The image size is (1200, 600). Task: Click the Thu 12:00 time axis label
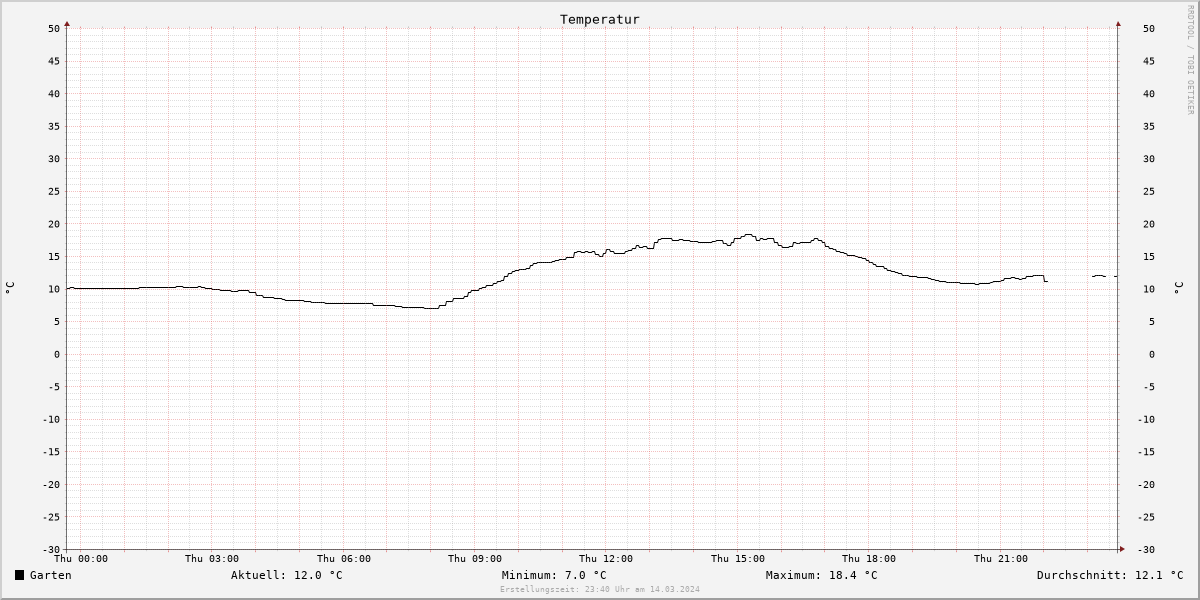[606, 559]
